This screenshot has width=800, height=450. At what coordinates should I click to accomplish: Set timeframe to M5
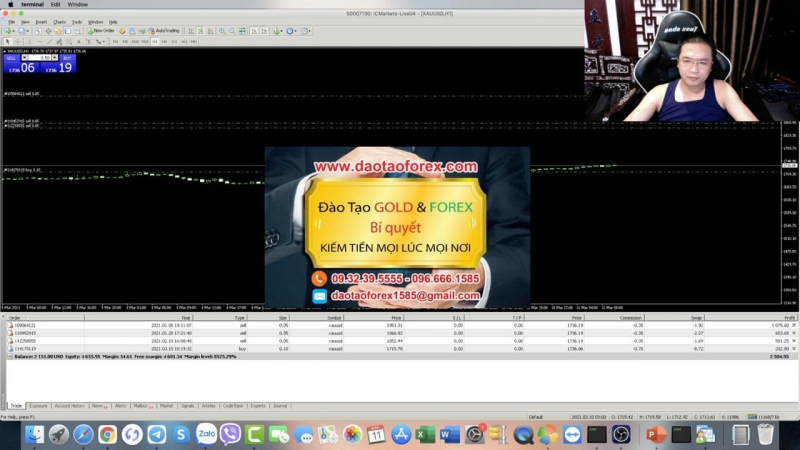[x=125, y=41]
